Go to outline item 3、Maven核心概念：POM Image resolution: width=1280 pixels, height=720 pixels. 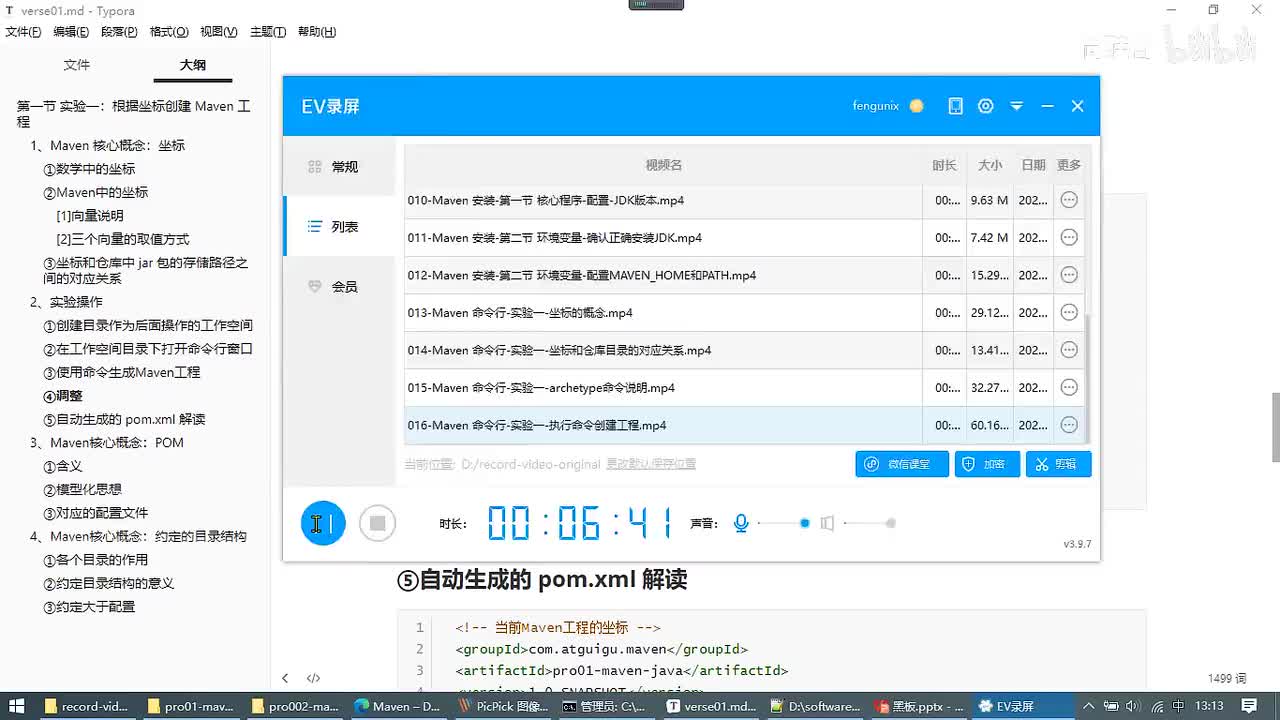pyautogui.click(x=107, y=442)
